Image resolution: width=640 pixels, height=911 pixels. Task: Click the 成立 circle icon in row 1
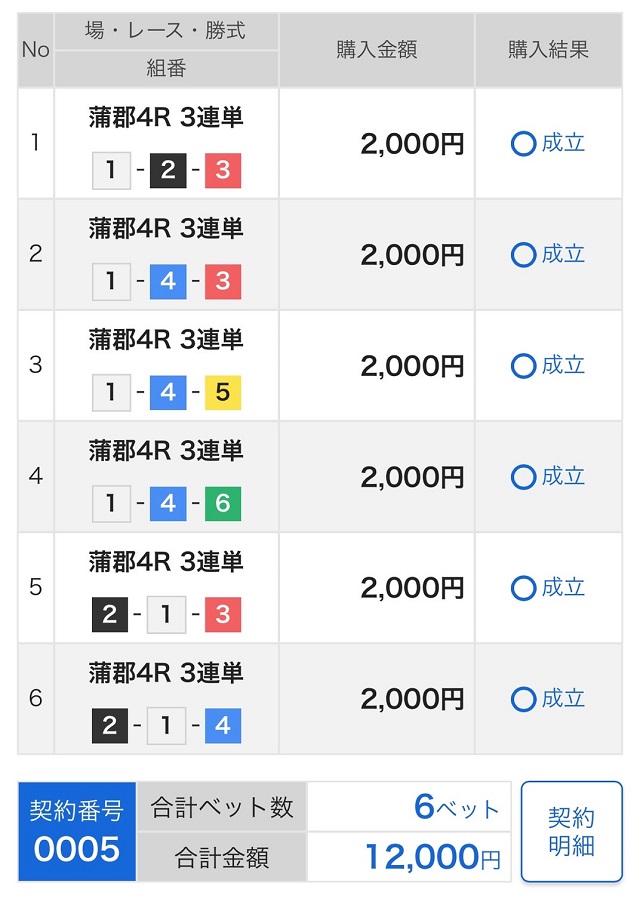pyautogui.click(x=523, y=144)
